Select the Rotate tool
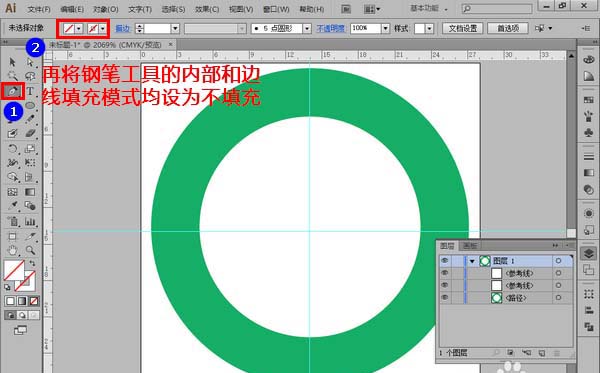Viewport: 600px width, 373px height. click(12, 148)
